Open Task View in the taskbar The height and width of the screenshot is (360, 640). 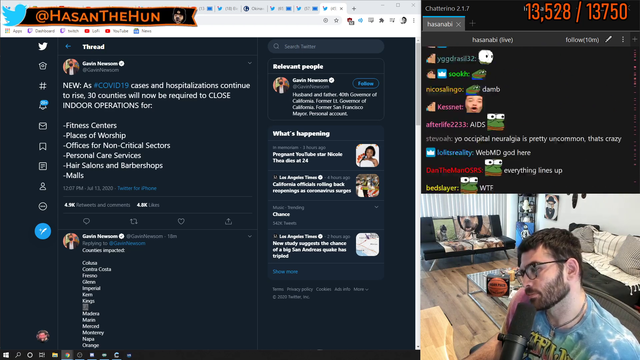(42, 355)
